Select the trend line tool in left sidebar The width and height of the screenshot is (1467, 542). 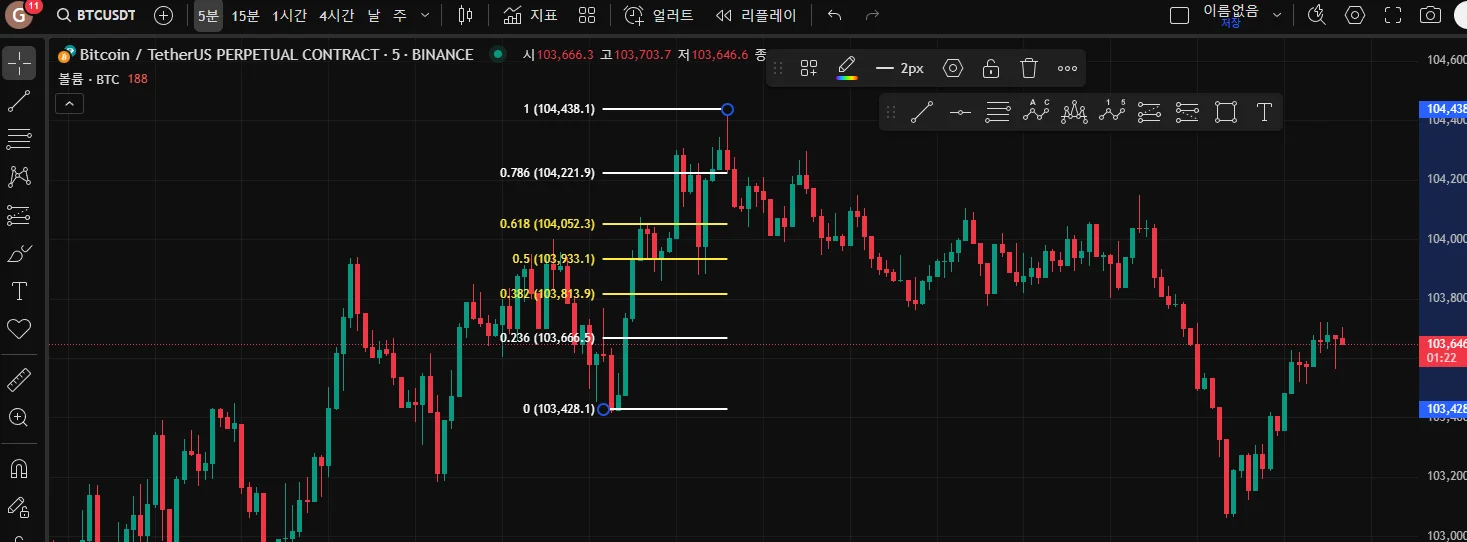[x=19, y=101]
